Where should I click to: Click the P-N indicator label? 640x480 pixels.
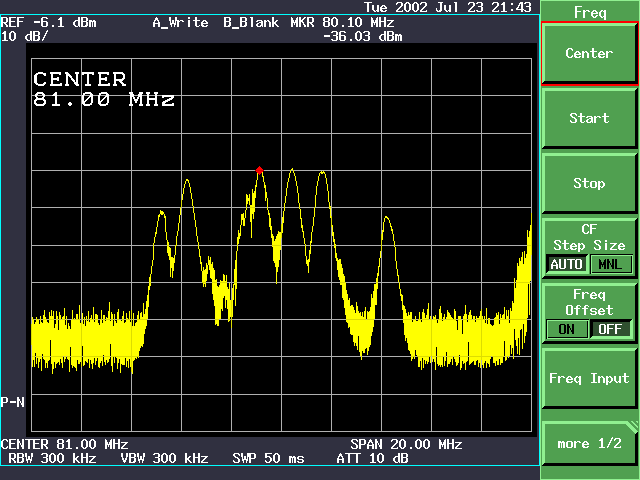pos(13,402)
